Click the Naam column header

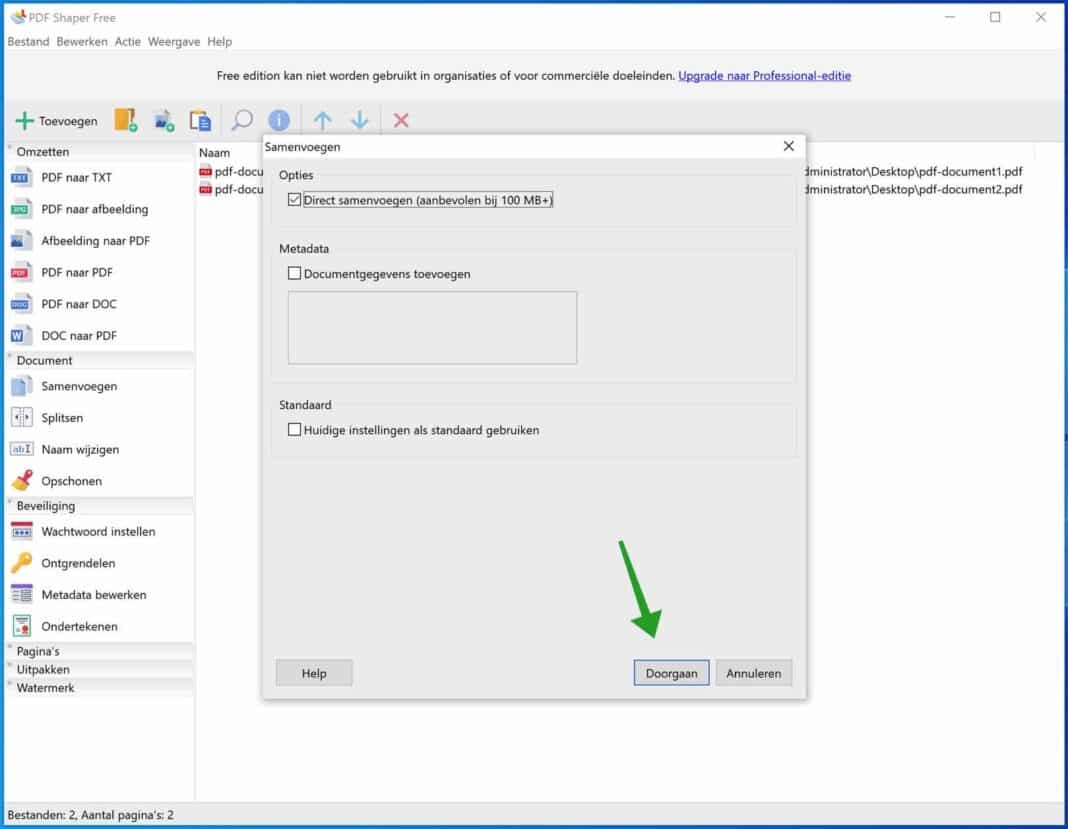pos(215,153)
